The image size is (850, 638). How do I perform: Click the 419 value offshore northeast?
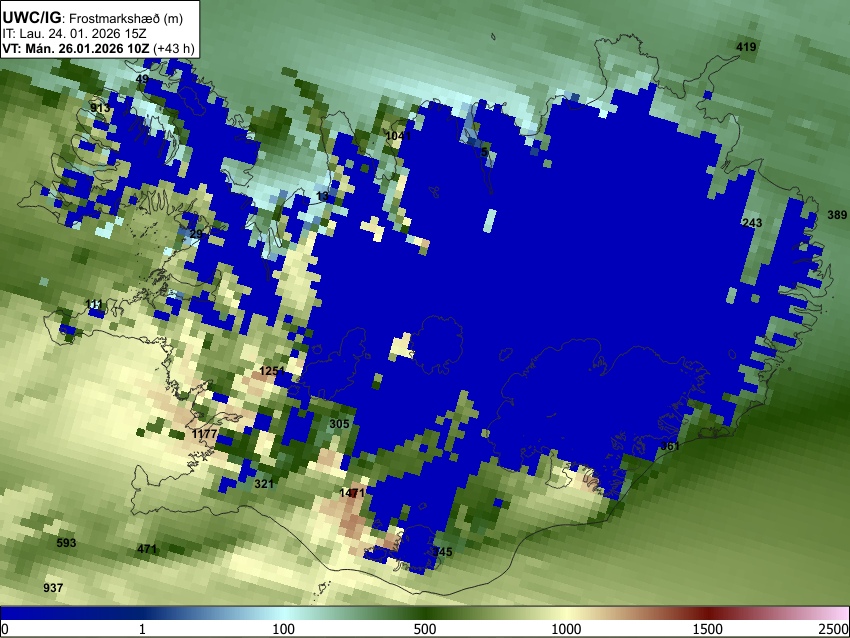point(746,47)
